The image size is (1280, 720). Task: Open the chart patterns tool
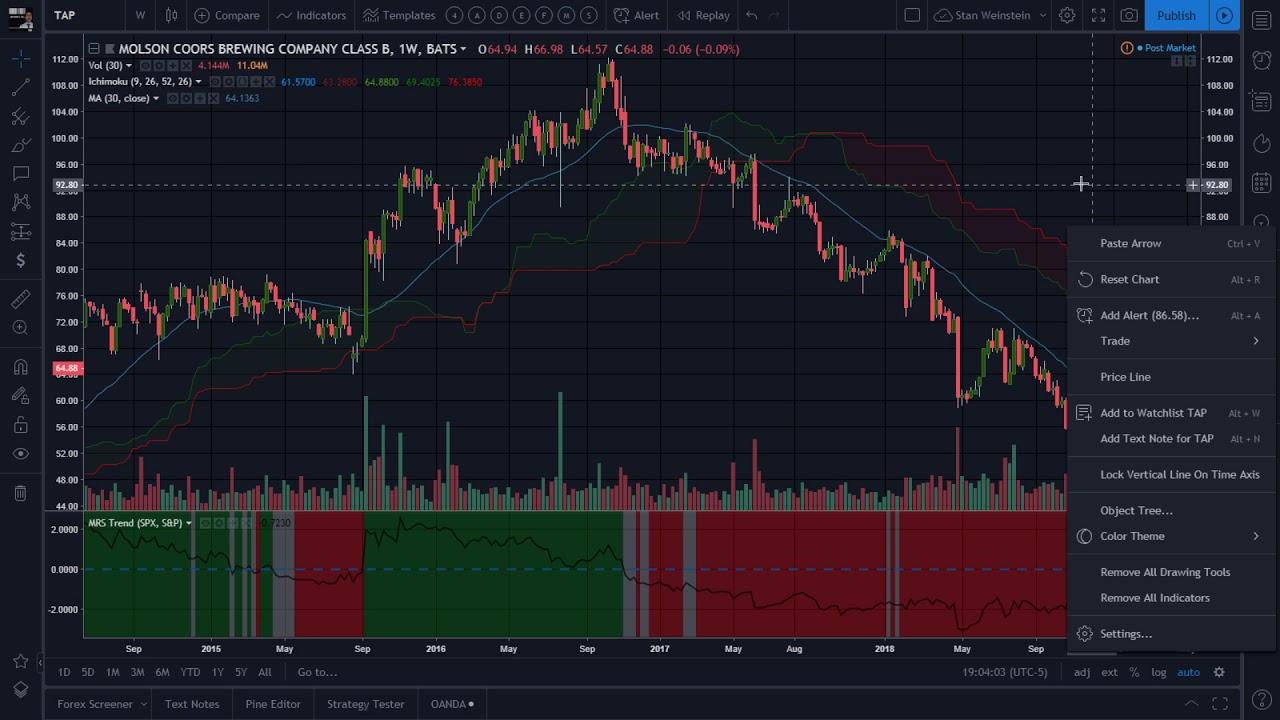pyautogui.click(x=20, y=203)
